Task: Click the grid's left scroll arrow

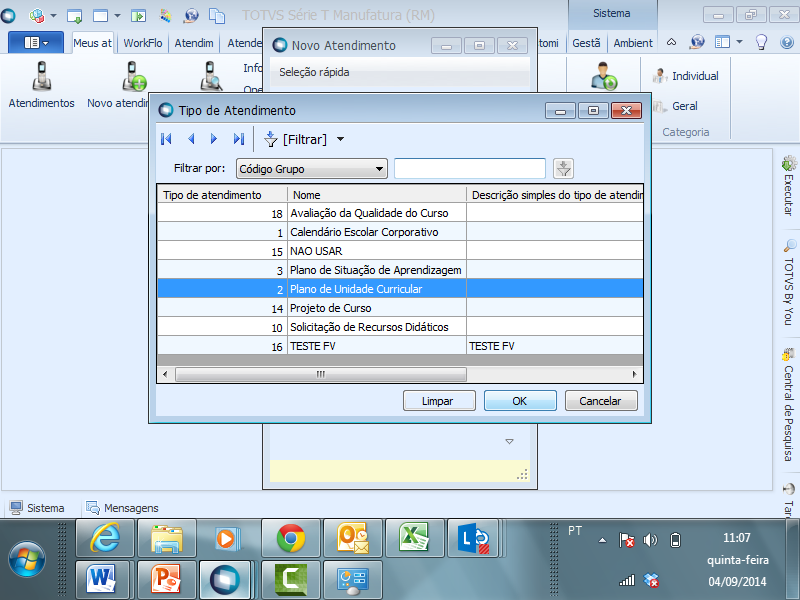Action: point(165,374)
